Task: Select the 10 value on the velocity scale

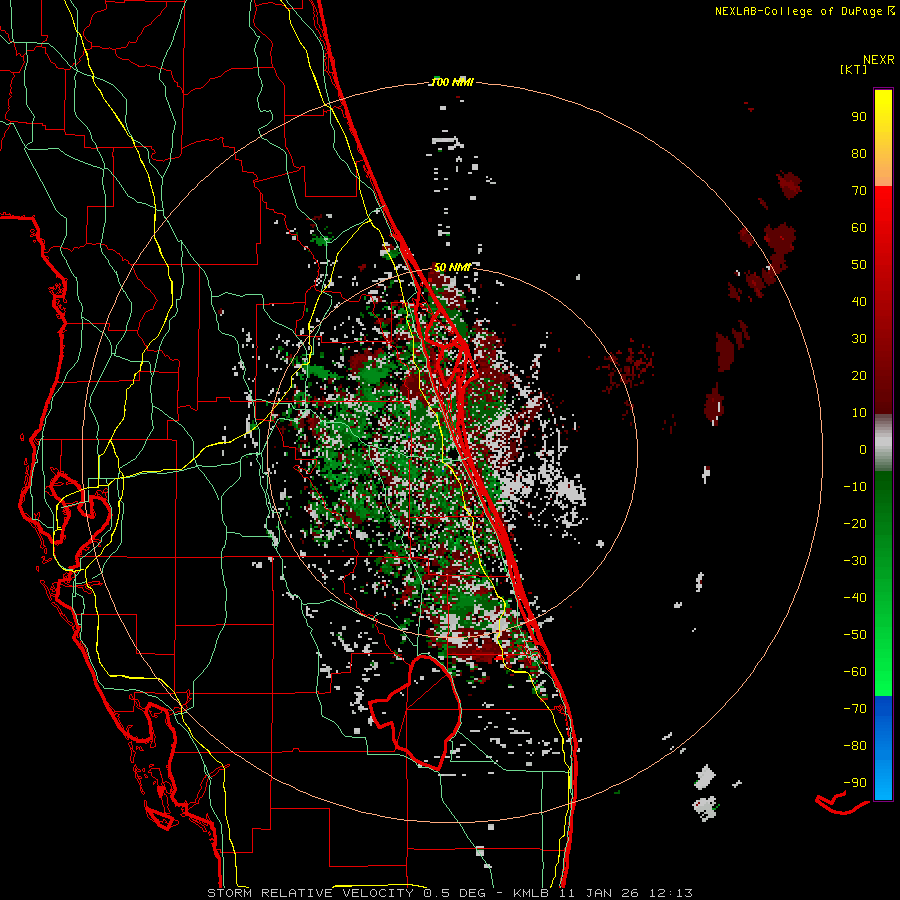Action: tap(859, 413)
